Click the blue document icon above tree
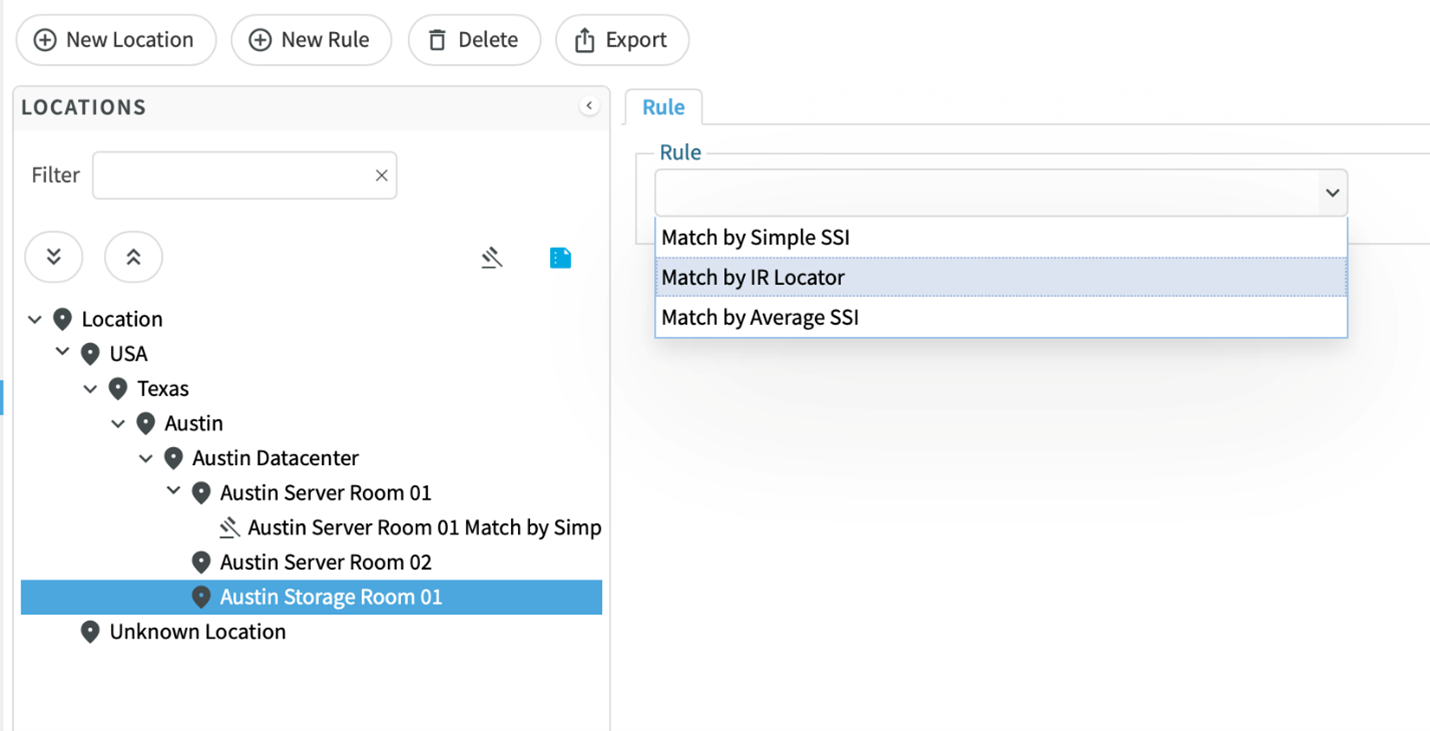1430x731 pixels. click(560, 258)
